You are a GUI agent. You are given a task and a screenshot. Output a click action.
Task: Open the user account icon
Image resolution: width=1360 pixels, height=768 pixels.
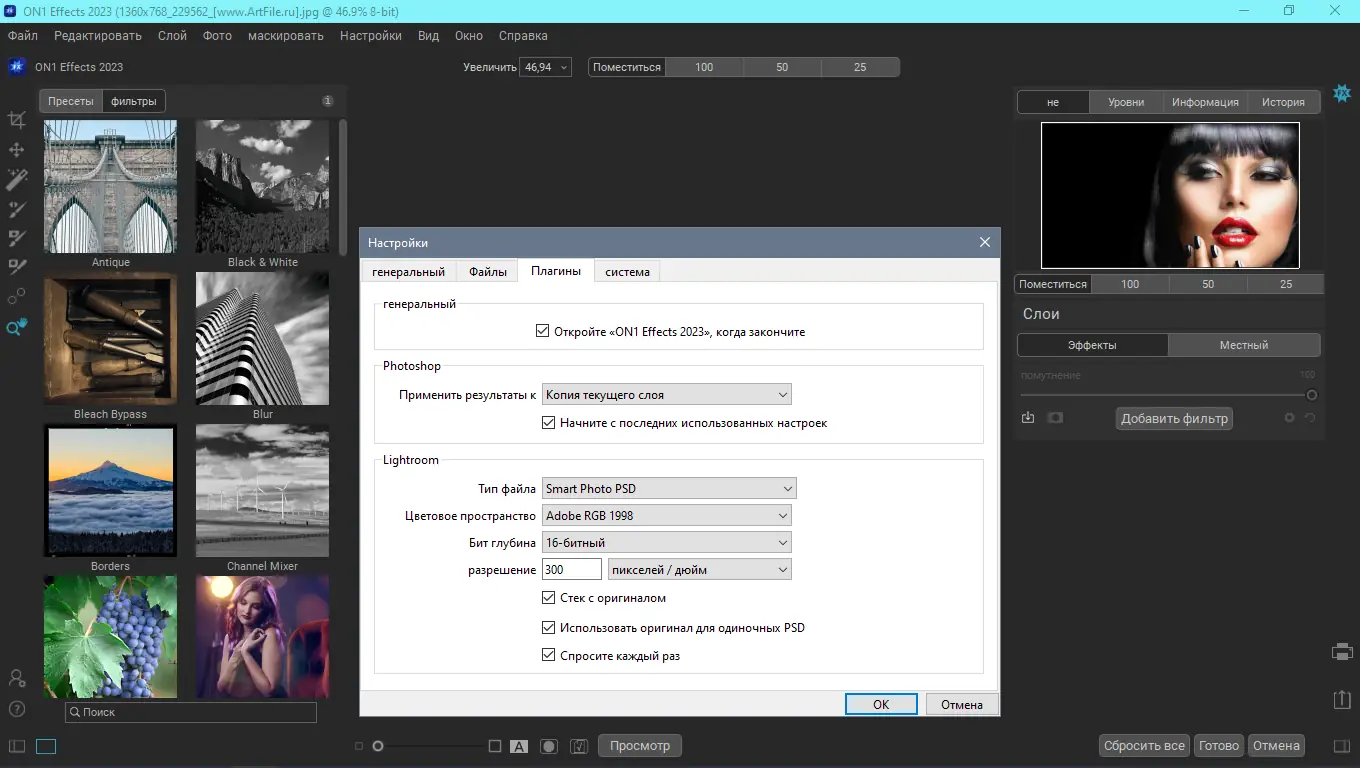click(x=17, y=678)
